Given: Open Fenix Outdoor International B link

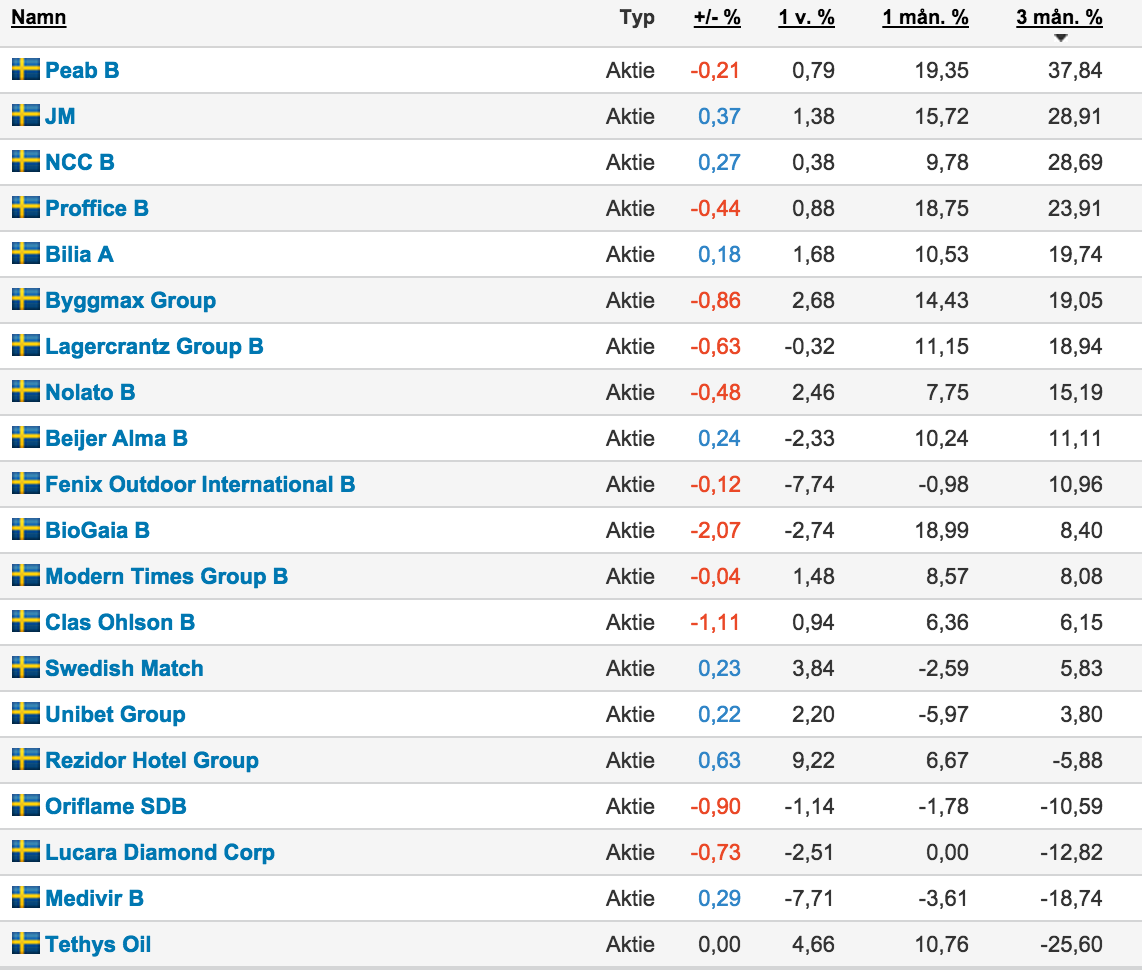Looking at the screenshot, I should [200, 484].
